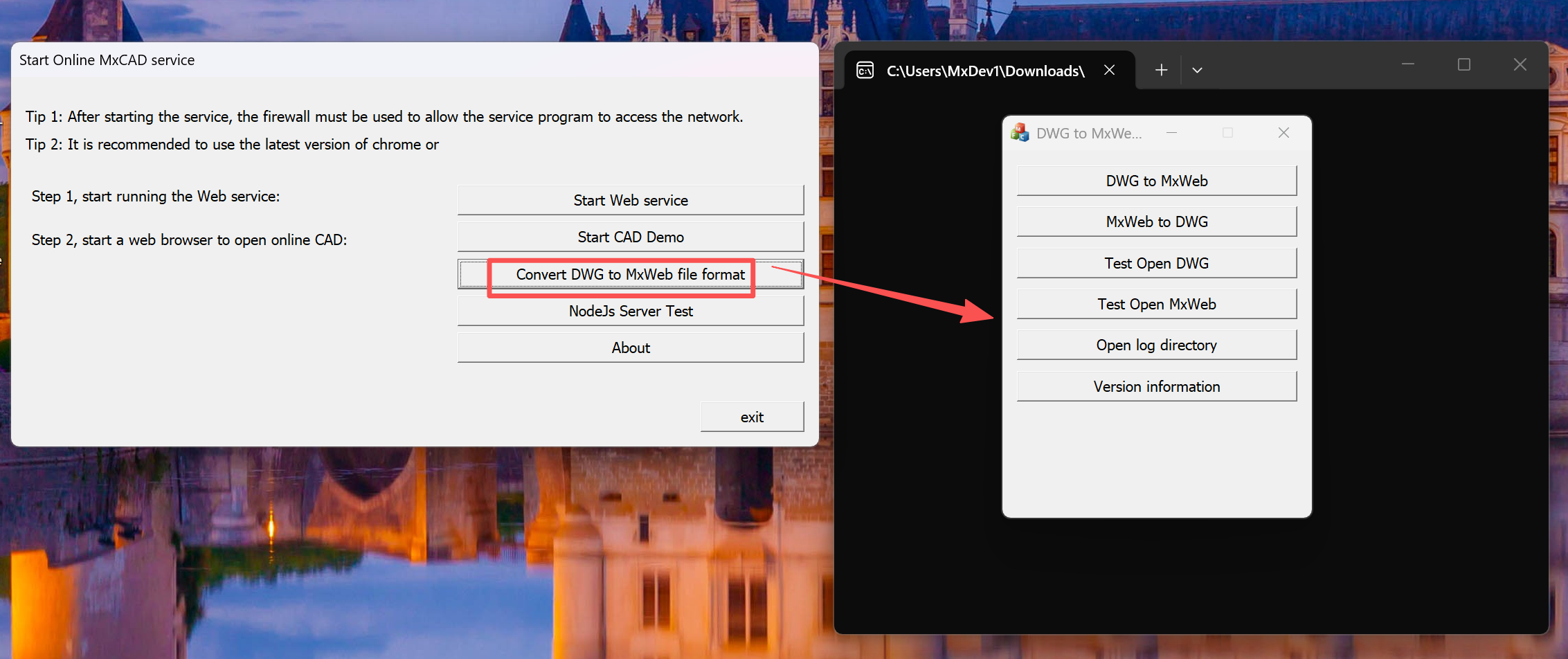Click the exit button

point(752,417)
